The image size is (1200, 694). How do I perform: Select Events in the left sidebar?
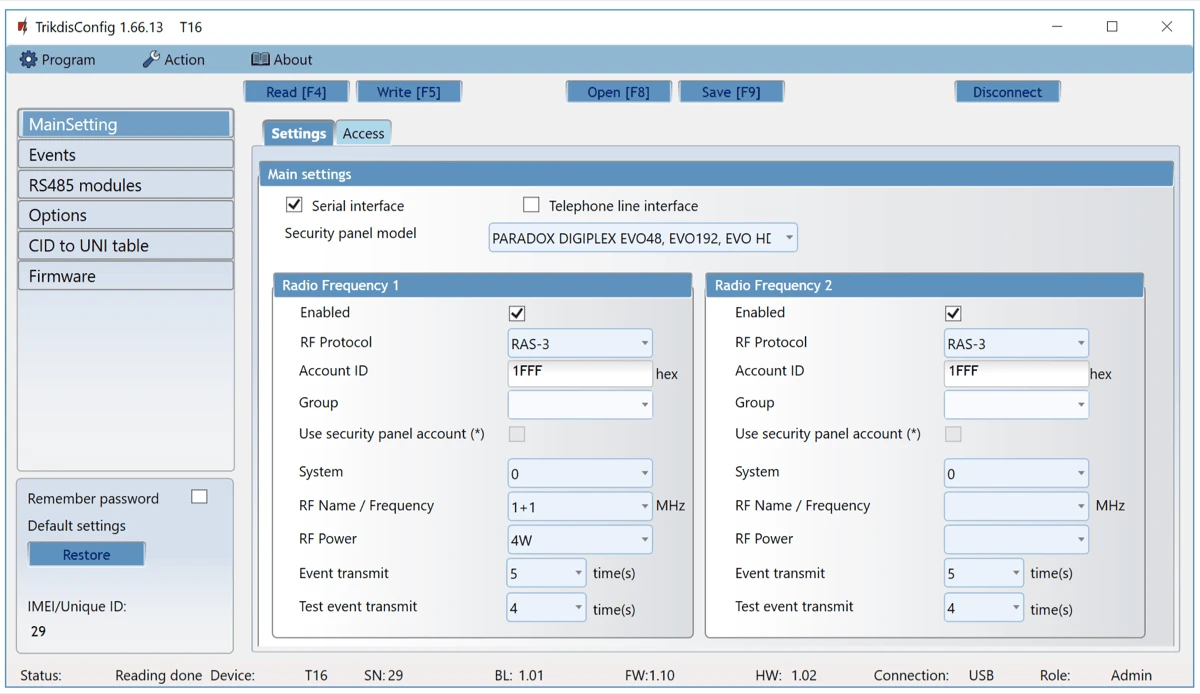point(126,155)
